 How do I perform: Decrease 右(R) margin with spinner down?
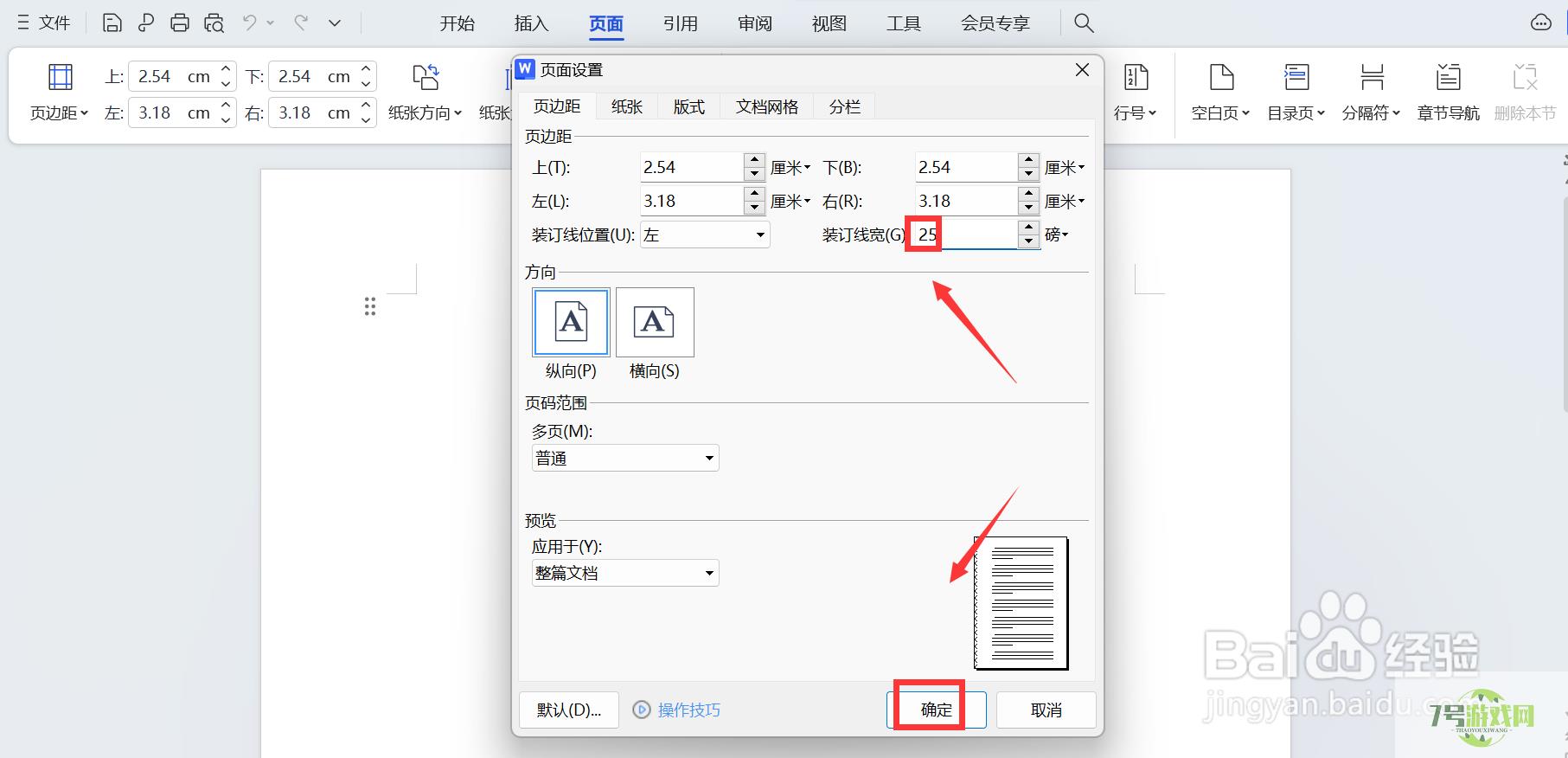point(1028,208)
